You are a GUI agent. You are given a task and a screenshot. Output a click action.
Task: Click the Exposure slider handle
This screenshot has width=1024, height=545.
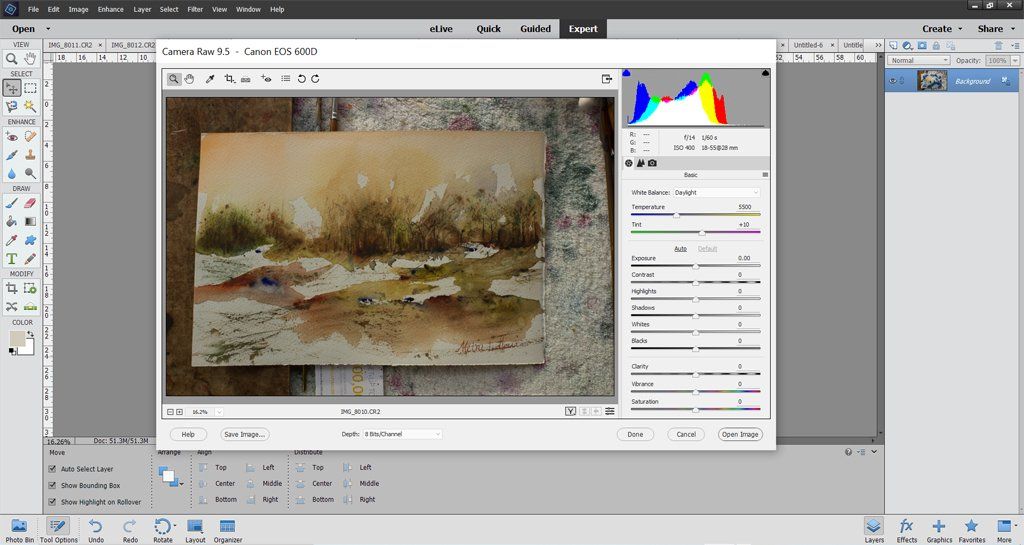pos(696,266)
